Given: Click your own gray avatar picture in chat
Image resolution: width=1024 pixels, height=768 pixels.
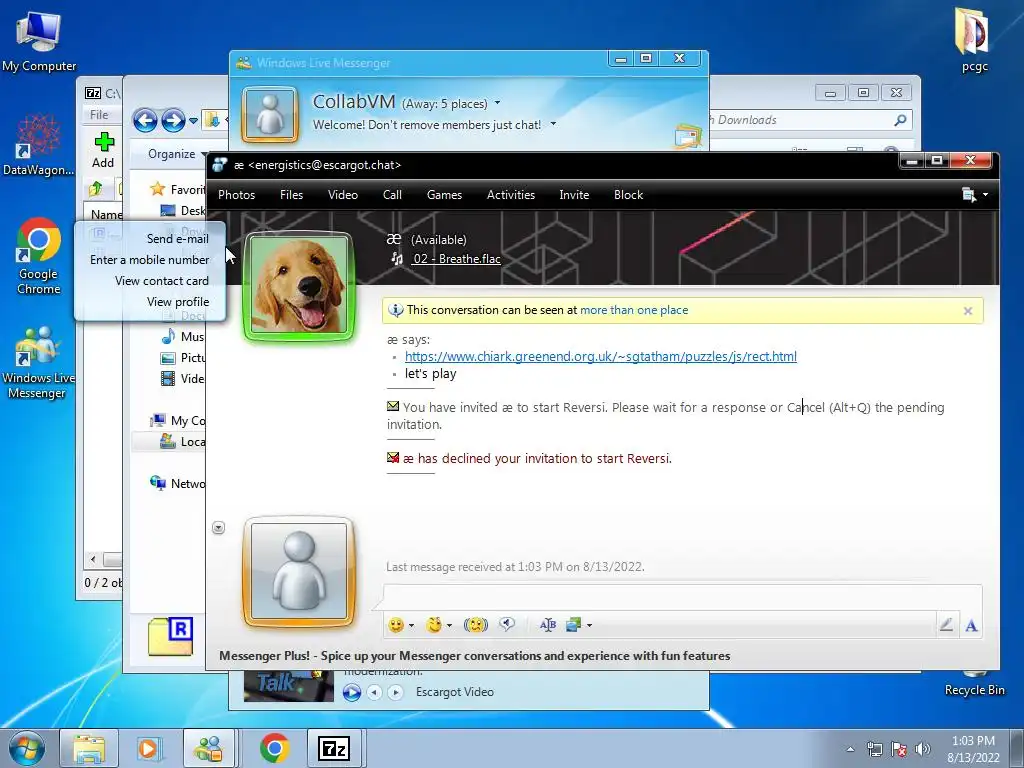Looking at the screenshot, I should click(x=299, y=572).
